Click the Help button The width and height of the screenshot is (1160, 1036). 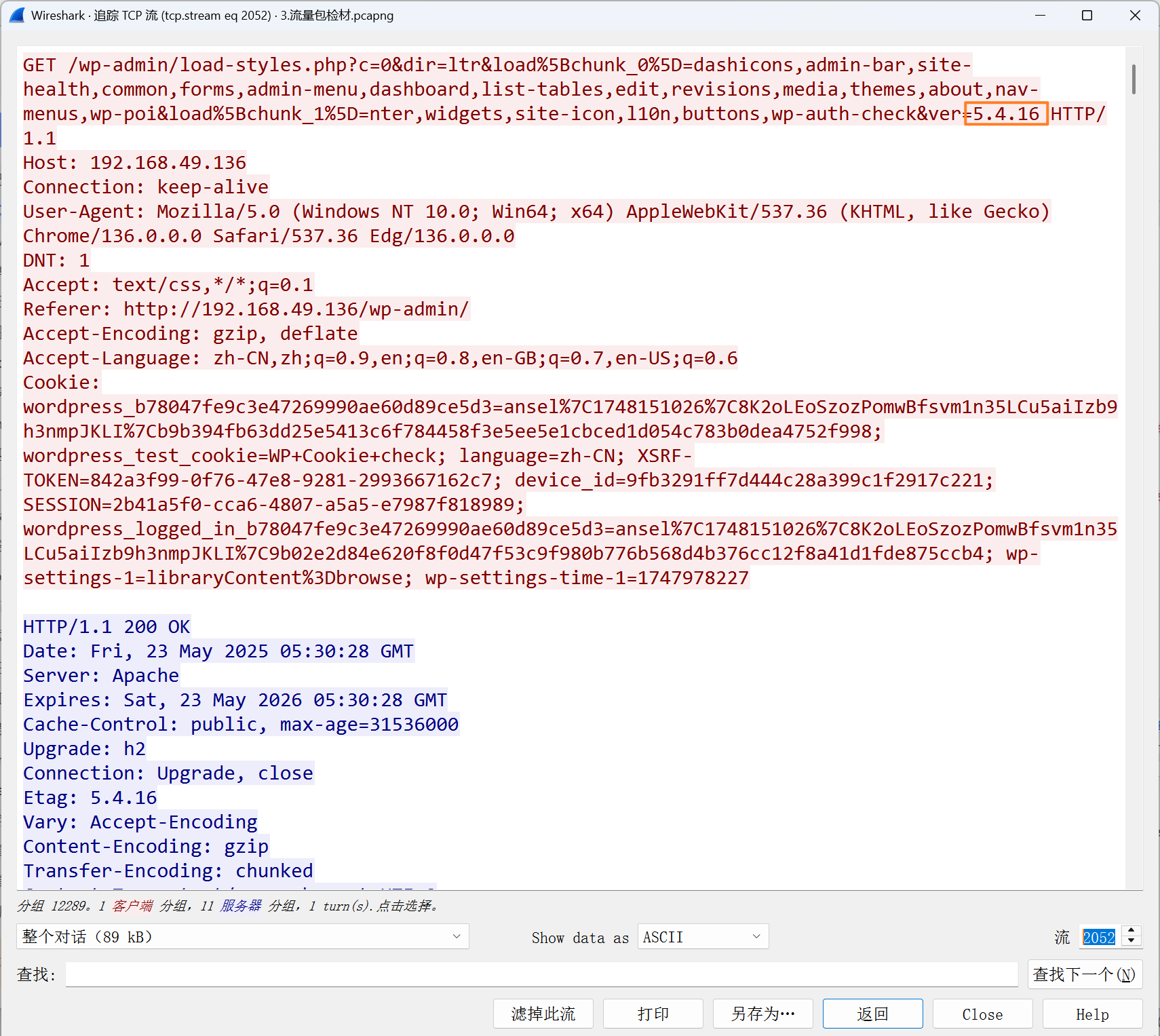click(x=1093, y=1014)
